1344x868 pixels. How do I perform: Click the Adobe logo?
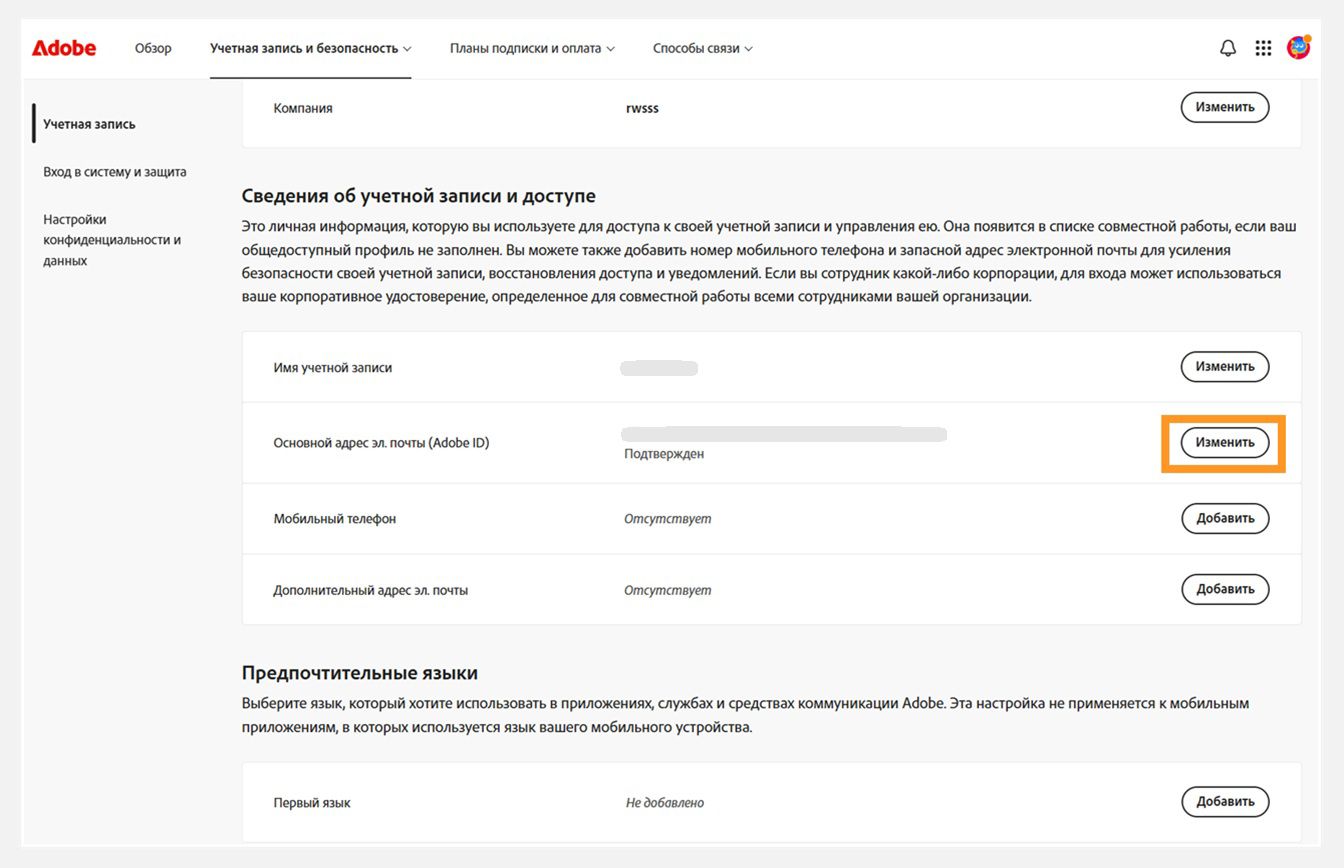(64, 48)
